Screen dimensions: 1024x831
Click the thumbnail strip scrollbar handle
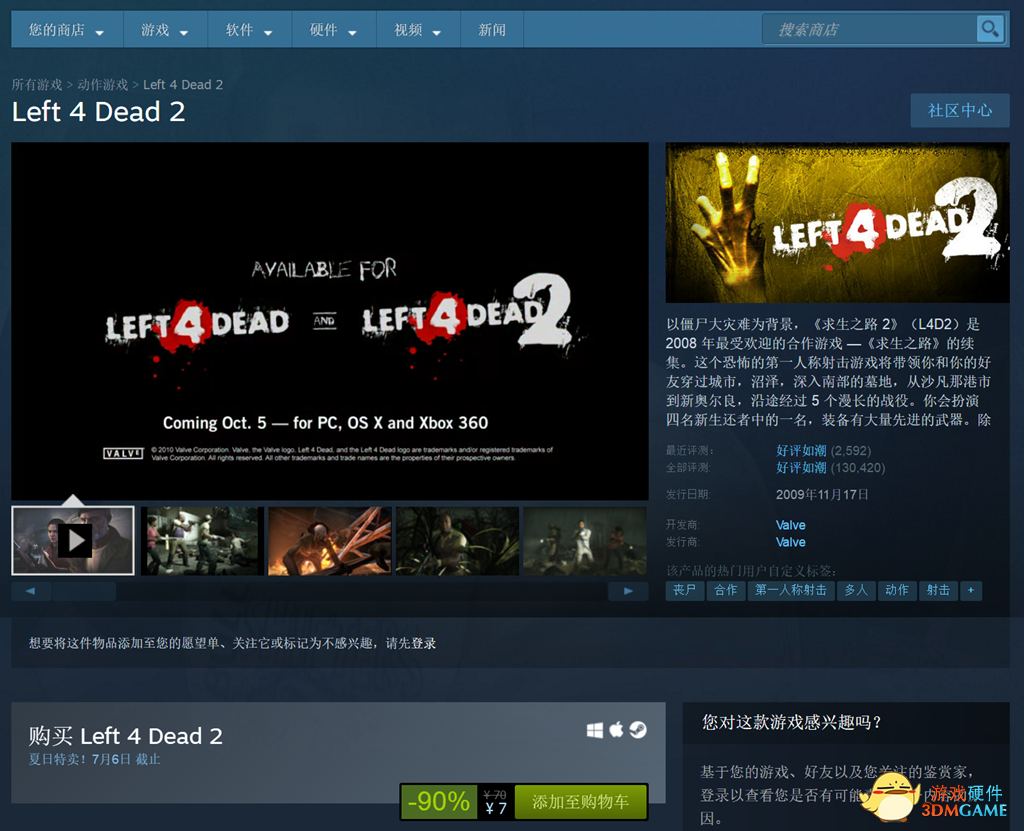coord(84,591)
